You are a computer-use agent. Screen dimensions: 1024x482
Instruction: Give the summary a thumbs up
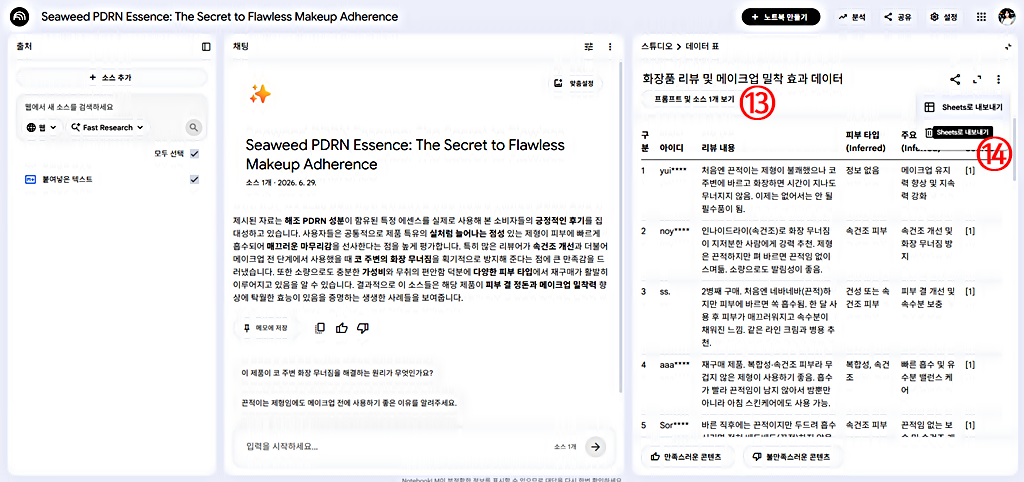[x=342, y=328]
